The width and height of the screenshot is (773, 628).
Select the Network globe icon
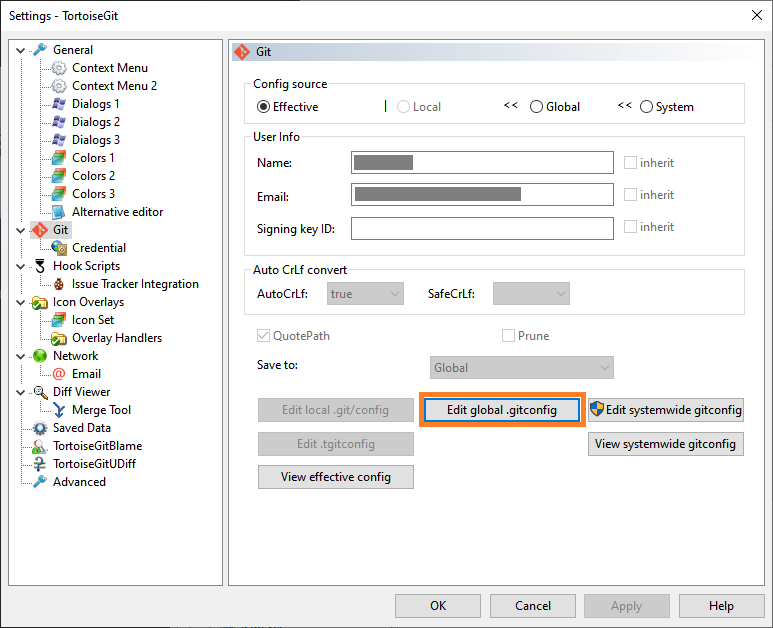[40, 356]
